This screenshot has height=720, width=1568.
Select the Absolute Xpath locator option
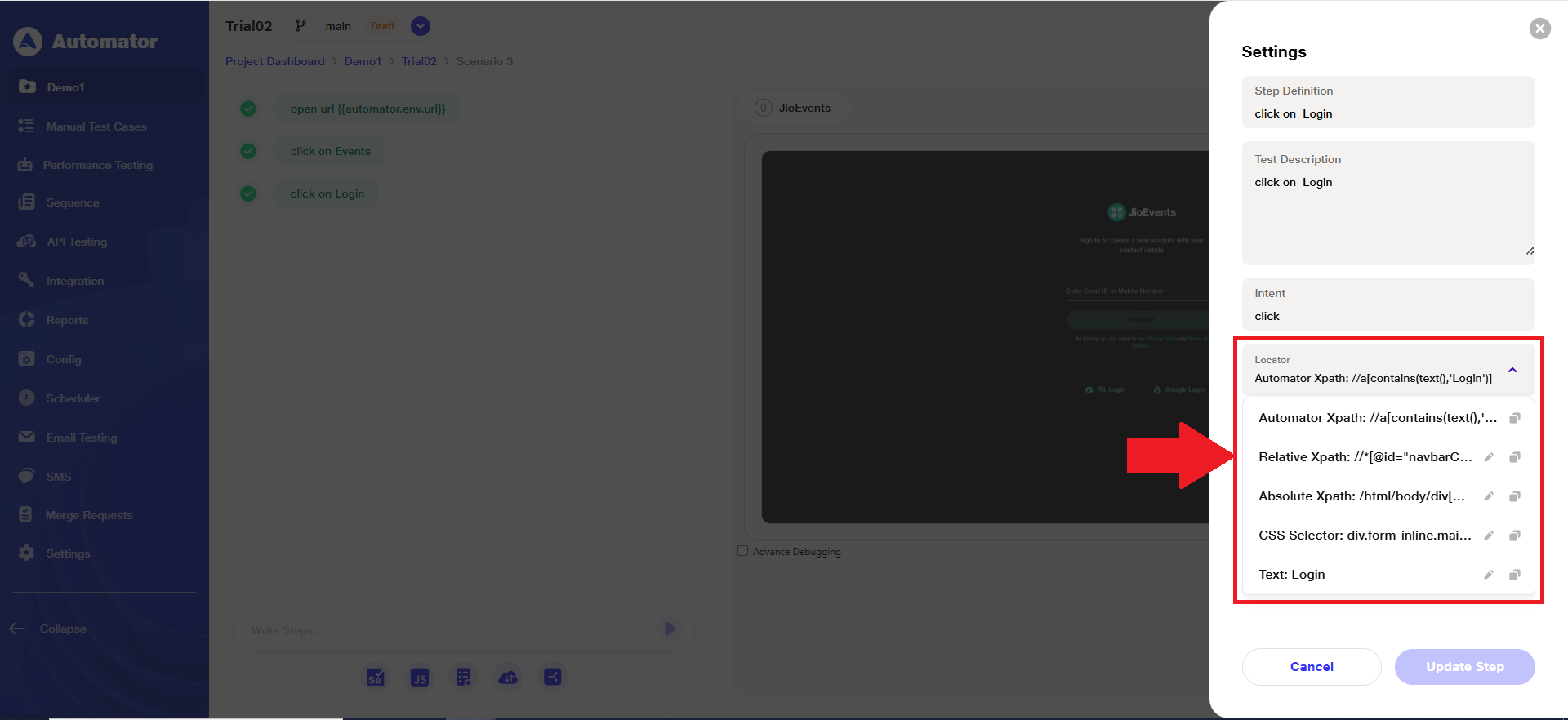tap(1361, 496)
